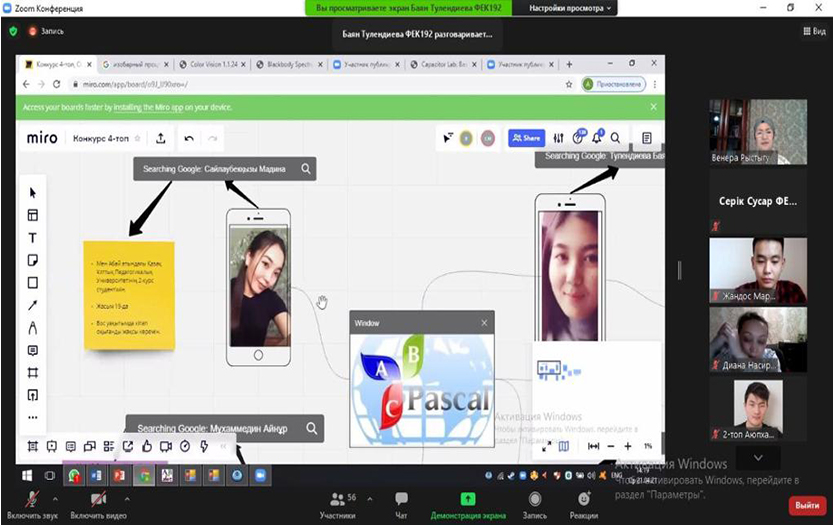Select the Miro connection line arrow tool
The width and height of the screenshot is (833, 525).
click(x=32, y=305)
